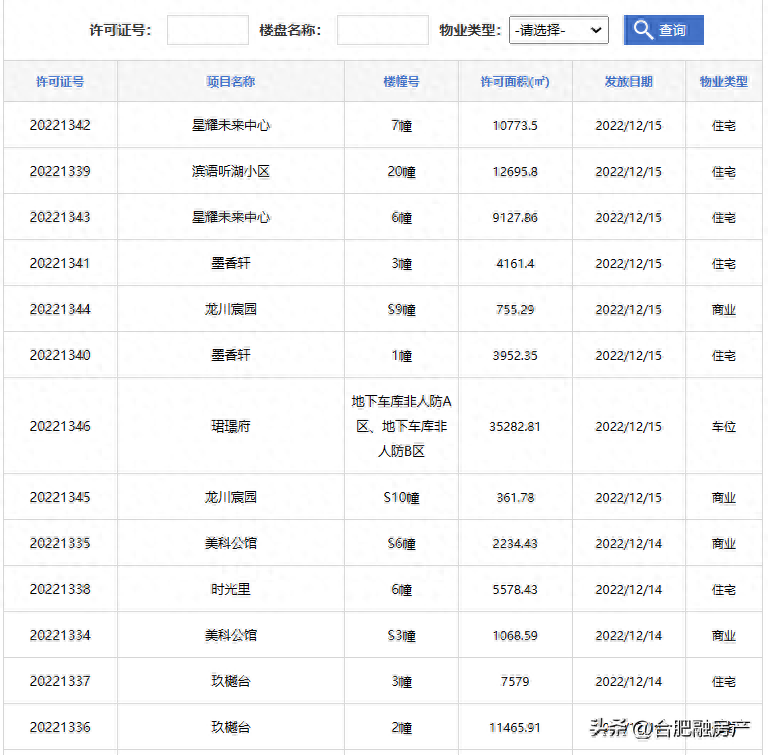Click building number S9幢

(x=401, y=310)
